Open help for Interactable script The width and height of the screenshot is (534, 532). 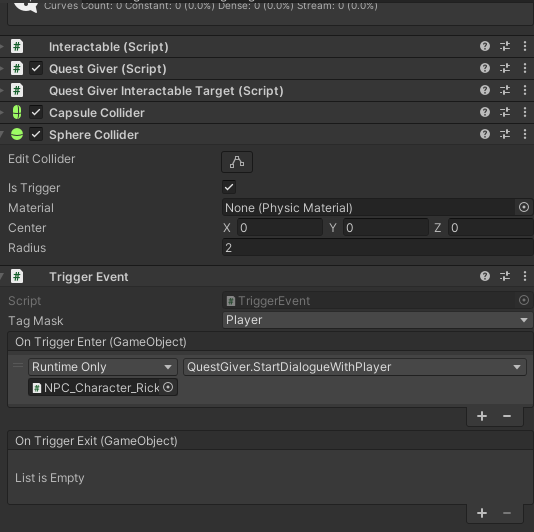pos(485,46)
